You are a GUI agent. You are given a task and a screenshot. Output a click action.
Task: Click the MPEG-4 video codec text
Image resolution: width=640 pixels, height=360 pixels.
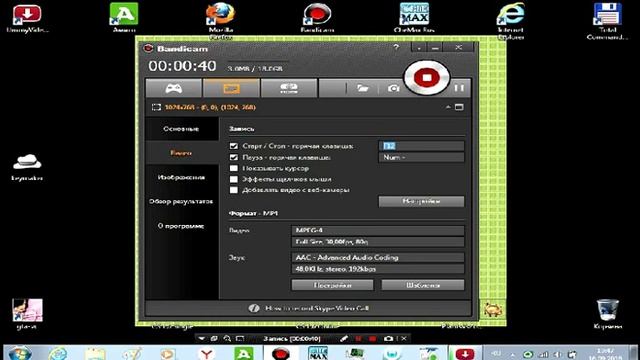click(x=309, y=230)
